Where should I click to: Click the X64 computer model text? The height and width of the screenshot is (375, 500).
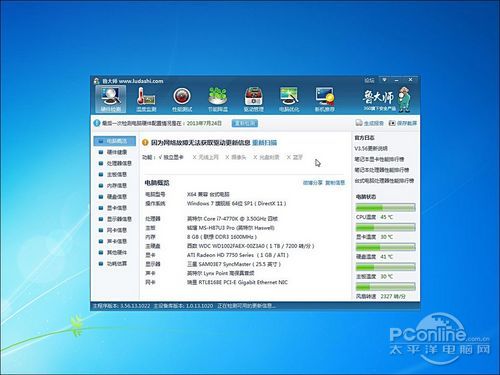pyautogui.click(x=208, y=194)
